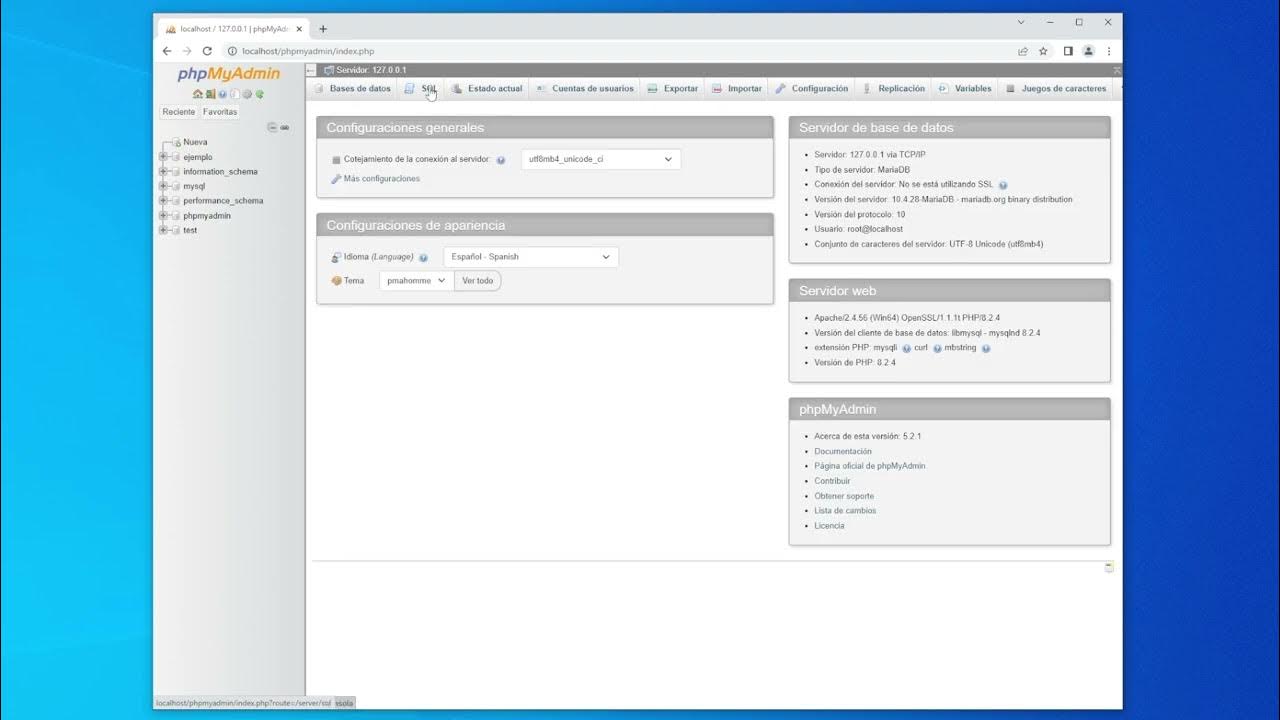
Task: Open the Importar tab
Action: click(737, 89)
